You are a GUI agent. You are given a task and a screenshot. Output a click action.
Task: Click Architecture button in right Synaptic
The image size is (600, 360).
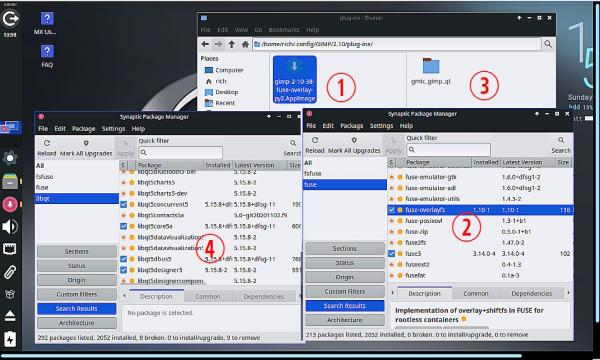(x=345, y=320)
